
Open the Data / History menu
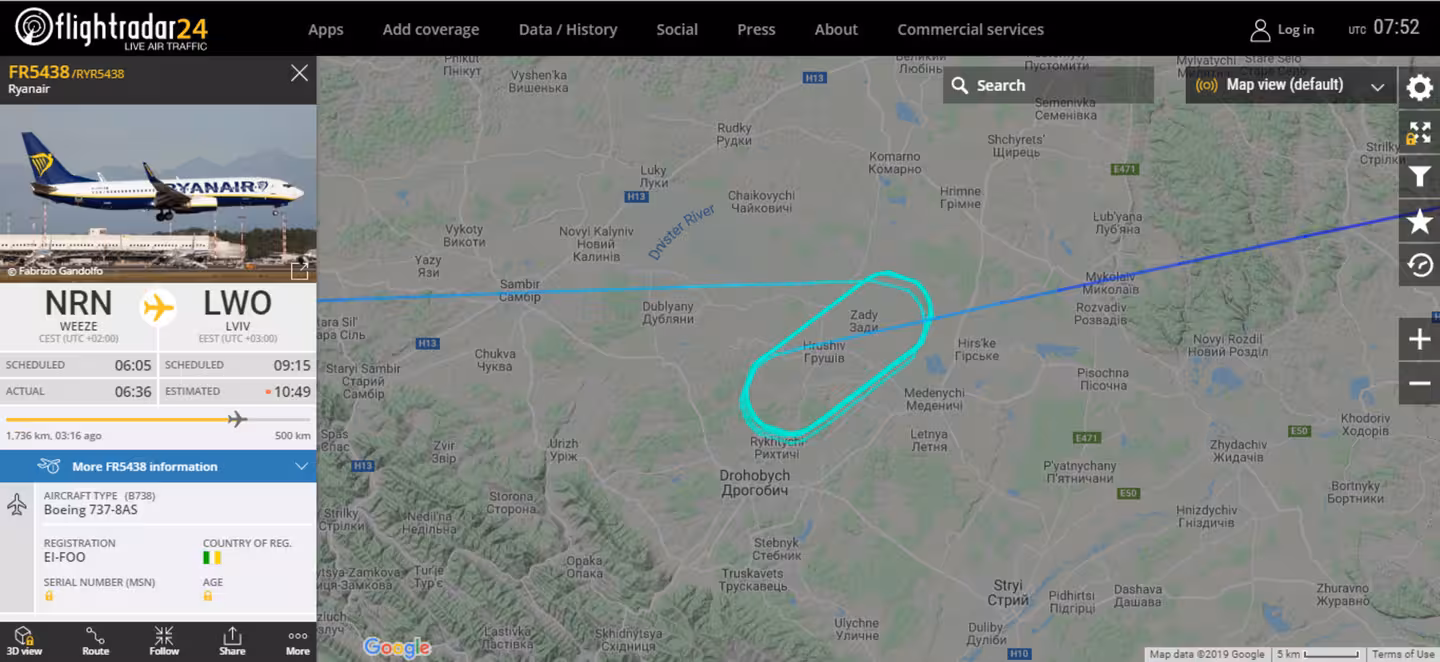click(x=567, y=29)
